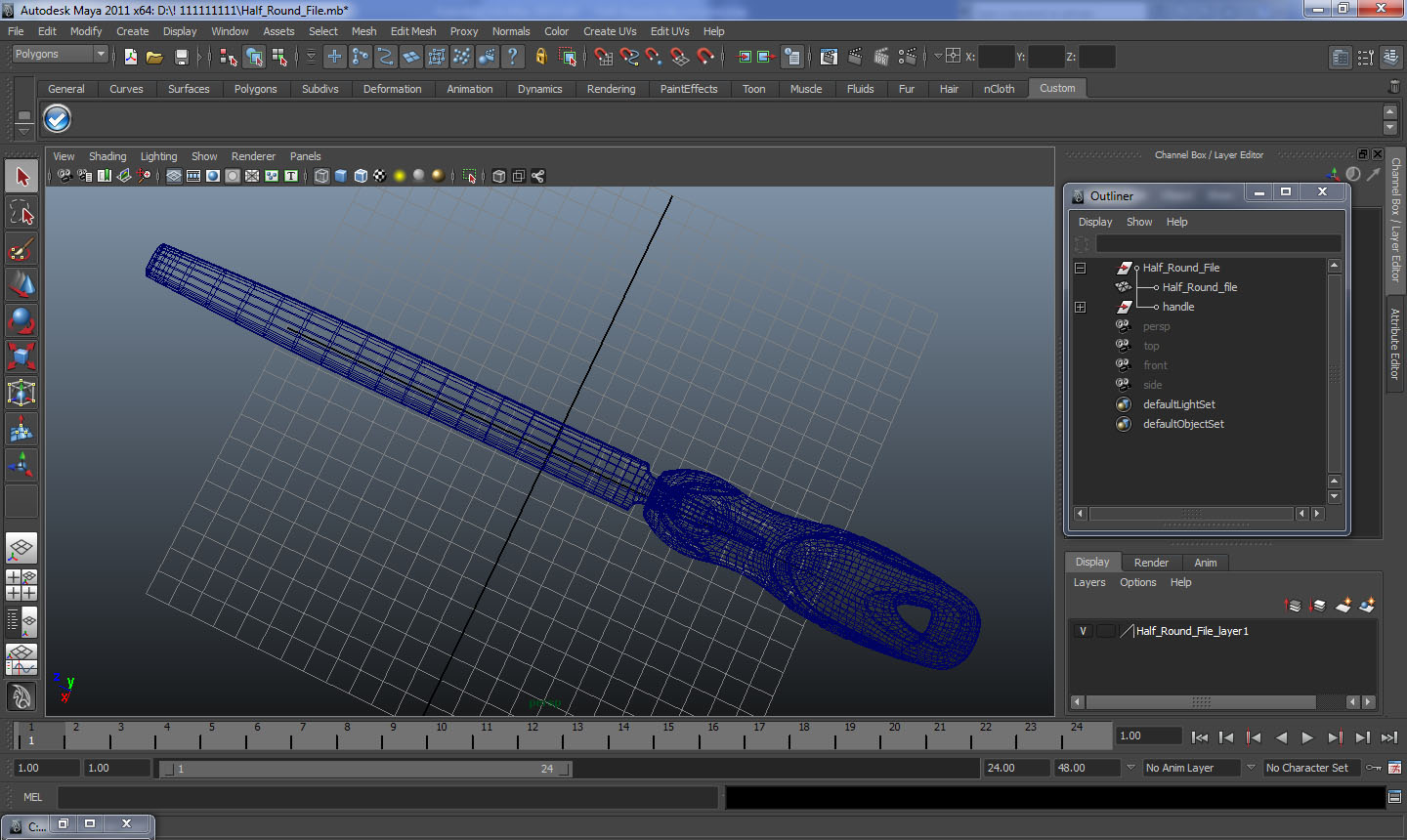Image resolution: width=1407 pixels, height=840 pixels.
Task: Create a new empty layer icon
Action: point(1343,606)
